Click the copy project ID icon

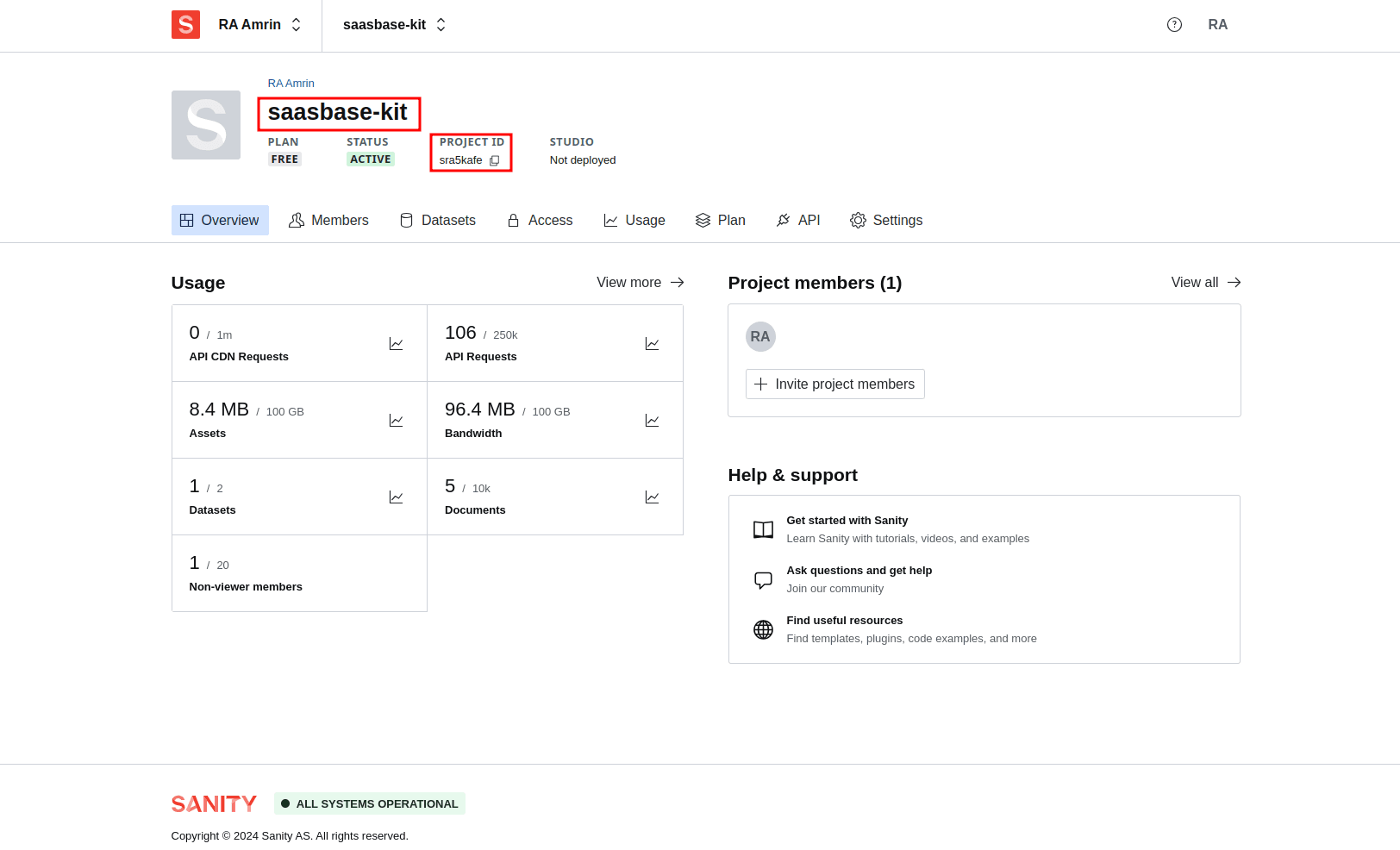point(496,160)
